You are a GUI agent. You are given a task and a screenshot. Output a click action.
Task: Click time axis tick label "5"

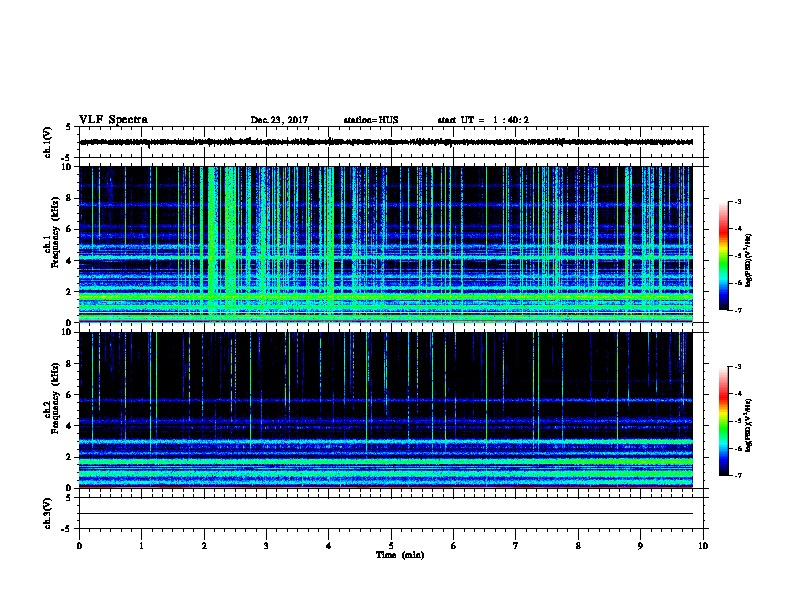click(391, 545)
